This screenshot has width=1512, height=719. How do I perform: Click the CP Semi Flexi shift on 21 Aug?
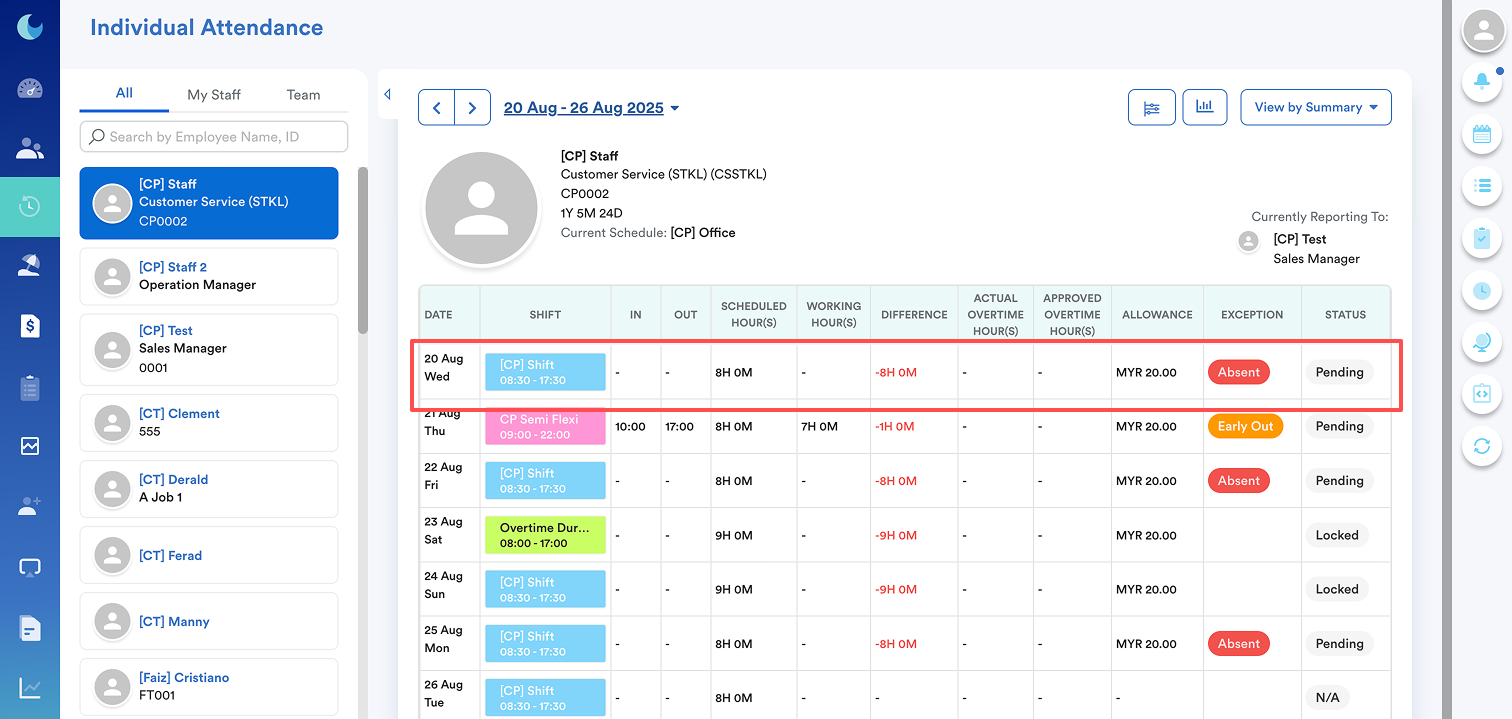point(545,427)
